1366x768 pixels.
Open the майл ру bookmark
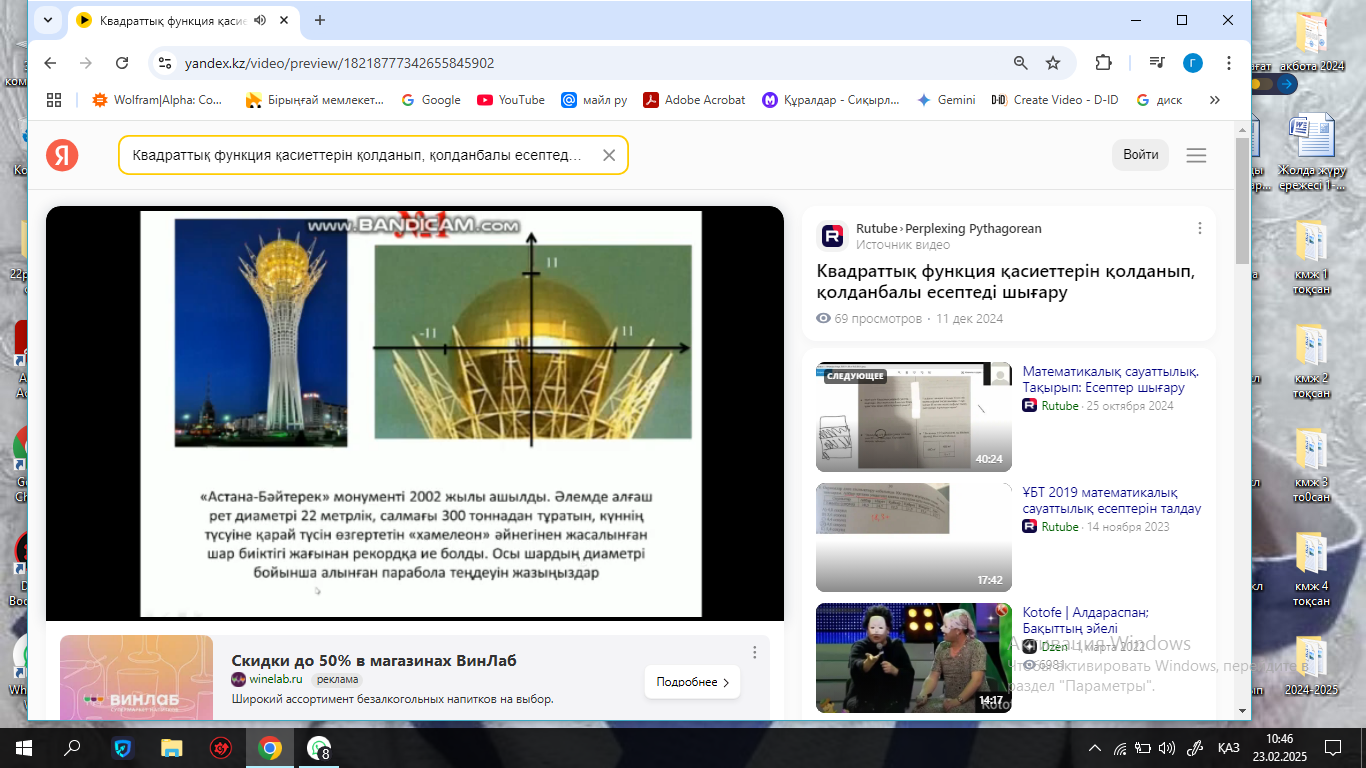pos(594,100)
